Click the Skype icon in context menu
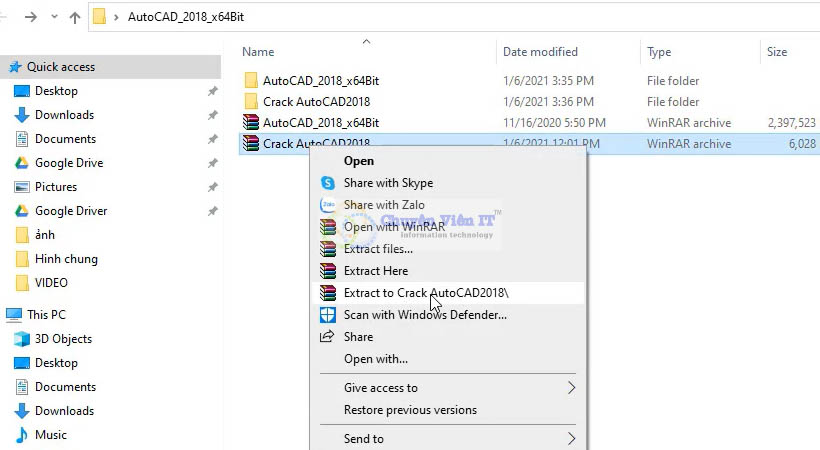This screenshot has width=820, height=450. coord(327,183)
